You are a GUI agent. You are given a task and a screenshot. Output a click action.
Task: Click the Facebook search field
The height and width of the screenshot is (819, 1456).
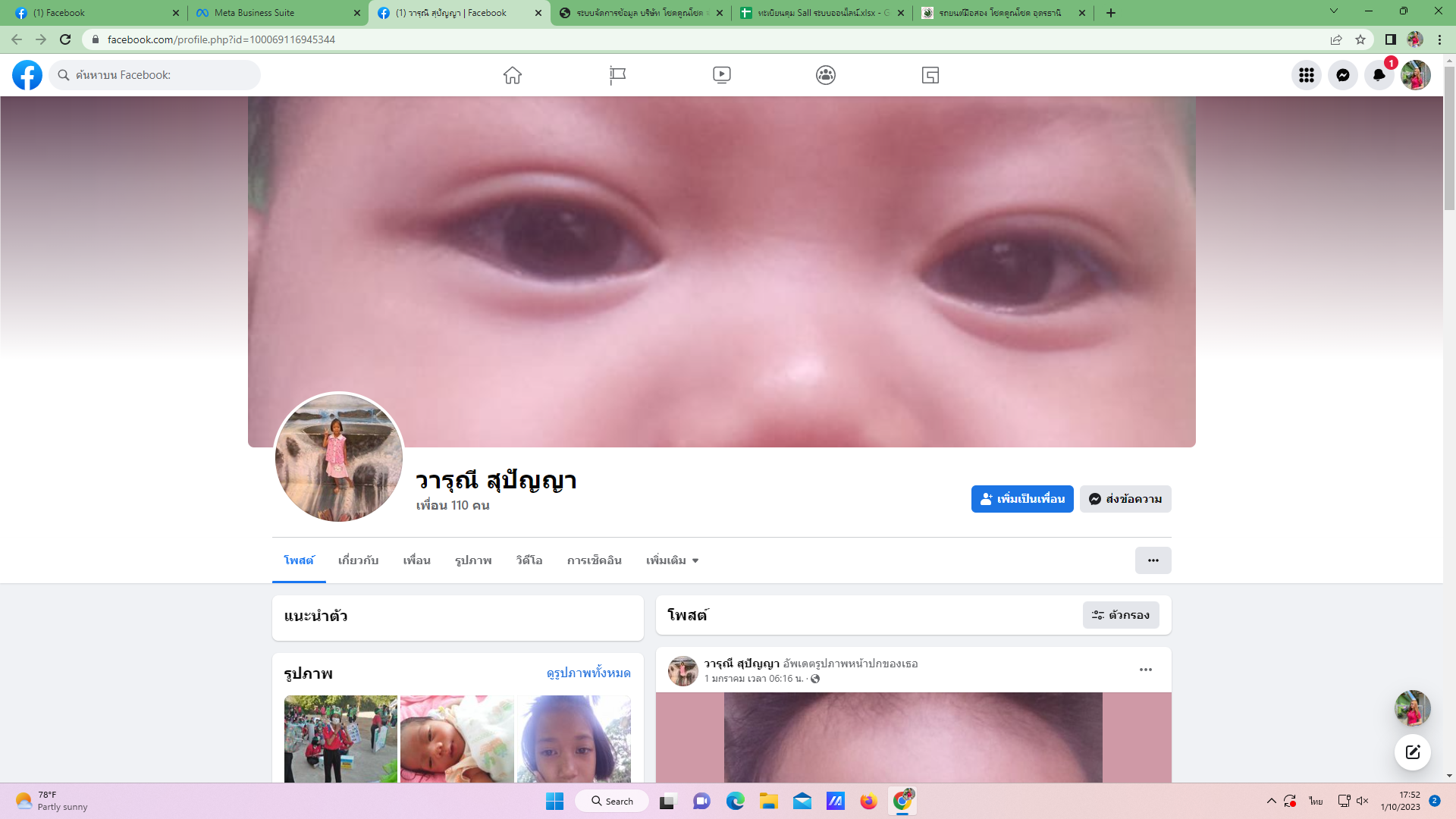coord(155,75)
